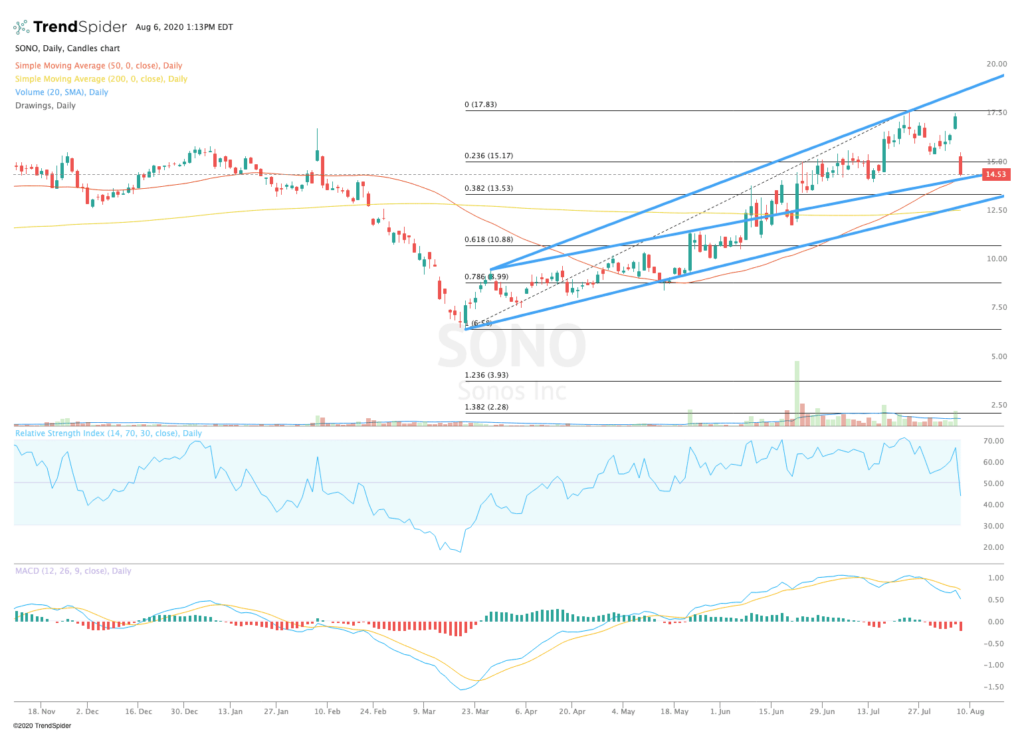
Task: Click the 'Volume (20, SMA), Daily' legend
Action: [61, 92]
